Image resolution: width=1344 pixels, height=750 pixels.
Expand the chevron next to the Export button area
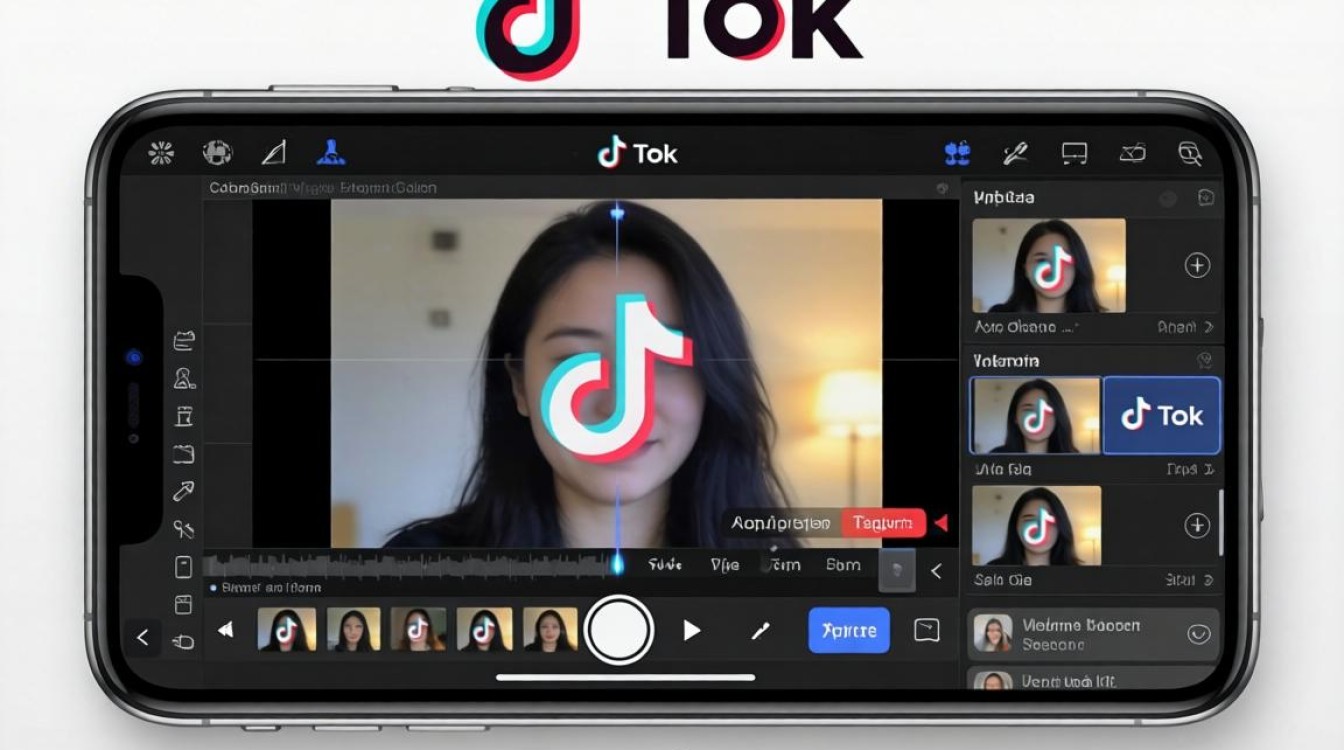click(x=937, y=572)
